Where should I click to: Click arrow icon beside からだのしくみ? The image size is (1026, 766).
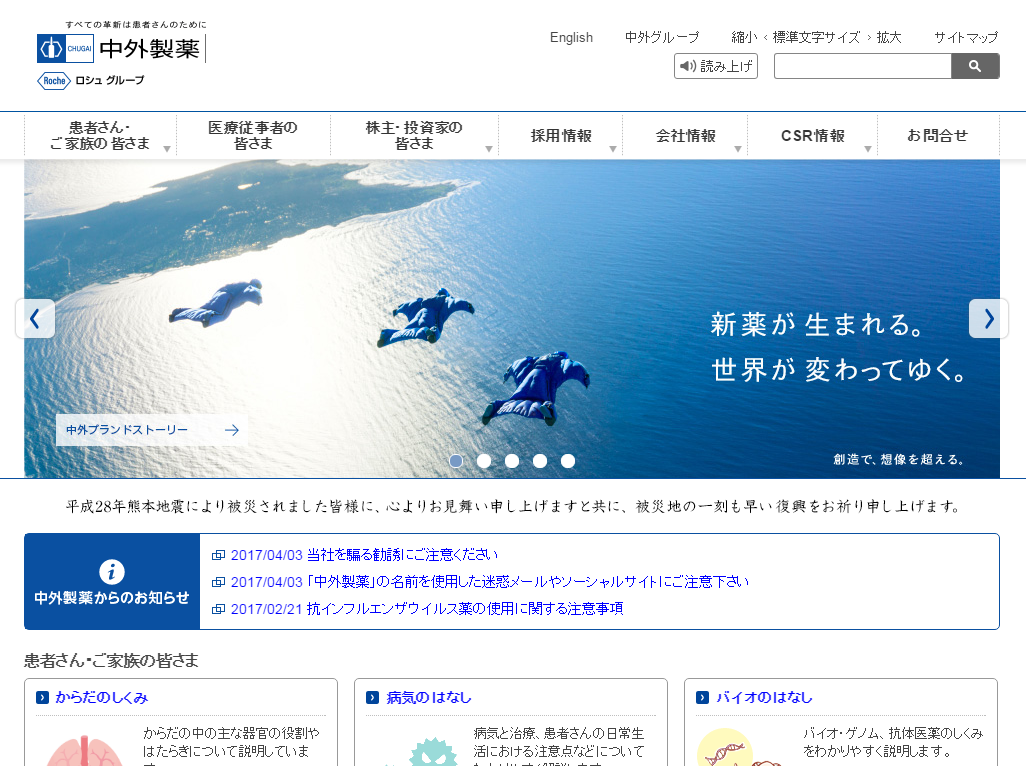(43, 697)
